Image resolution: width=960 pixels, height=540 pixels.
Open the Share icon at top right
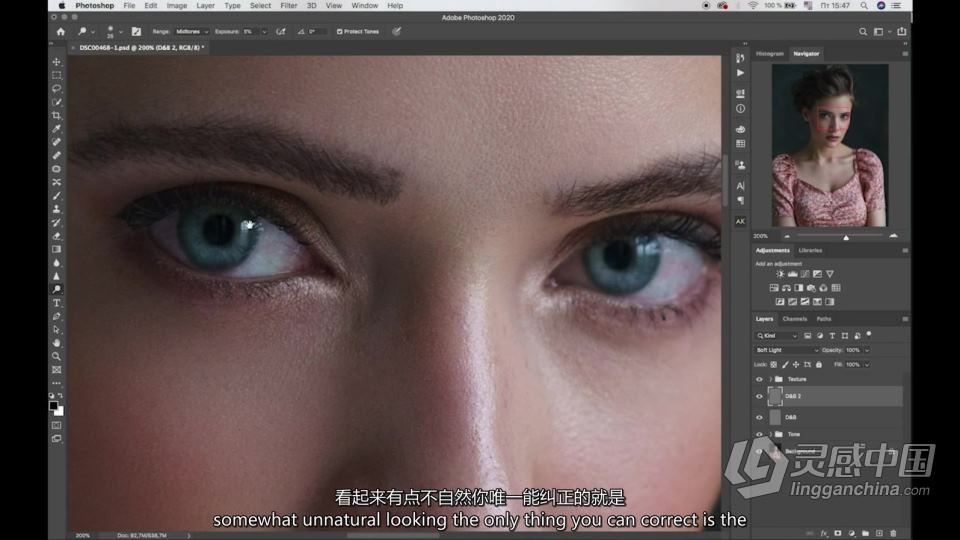(902, 31)
